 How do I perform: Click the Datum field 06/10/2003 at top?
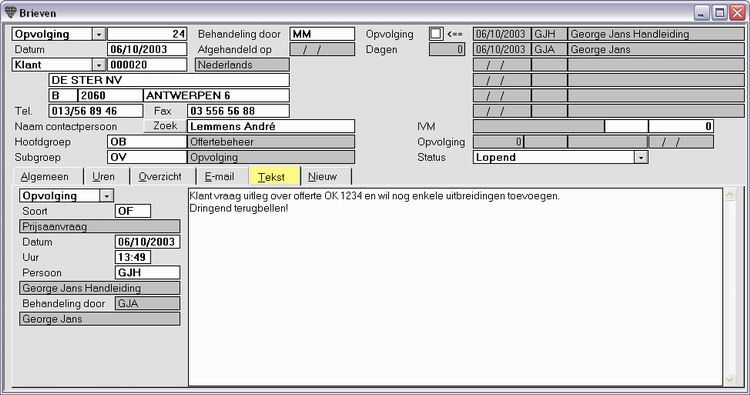[x=147, y=49]
